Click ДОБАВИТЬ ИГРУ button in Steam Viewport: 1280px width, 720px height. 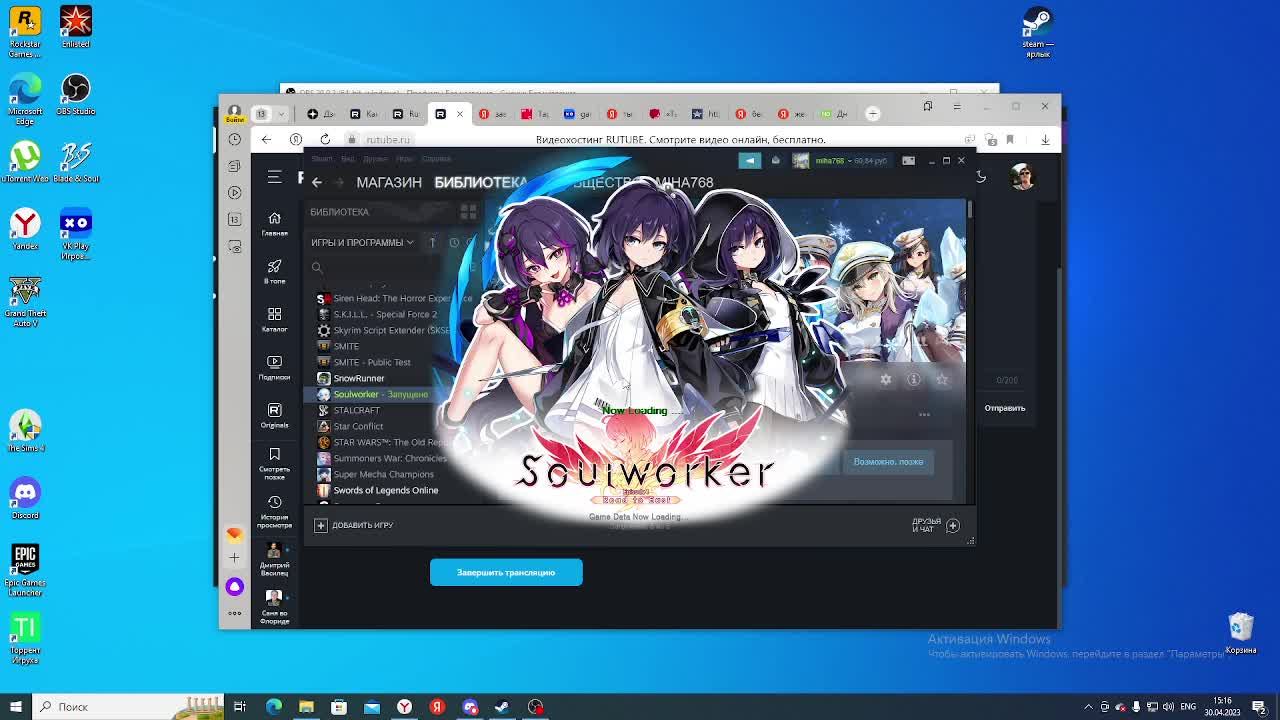click(x=354, y=525)
